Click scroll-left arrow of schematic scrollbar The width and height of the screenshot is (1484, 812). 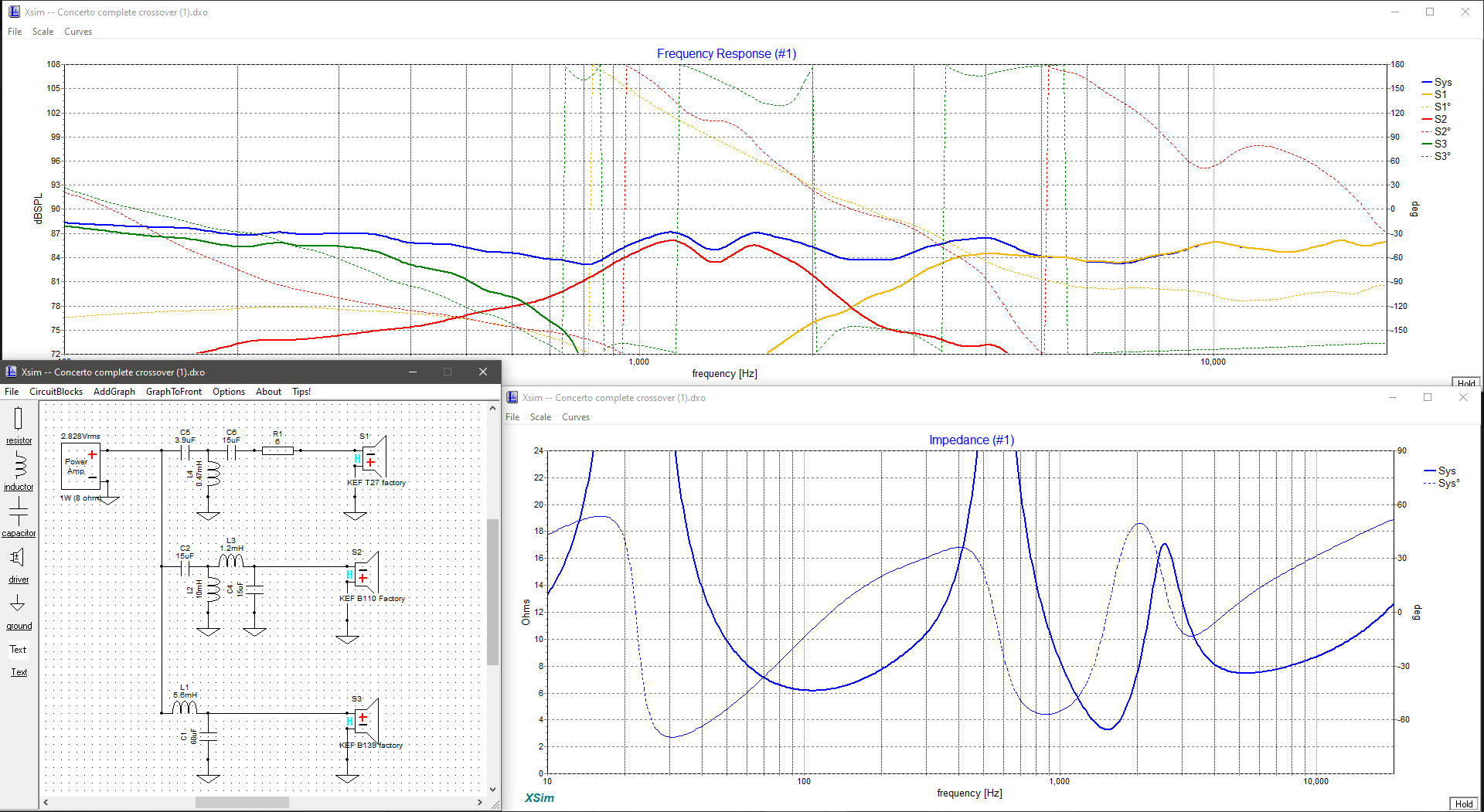(46, 802)
